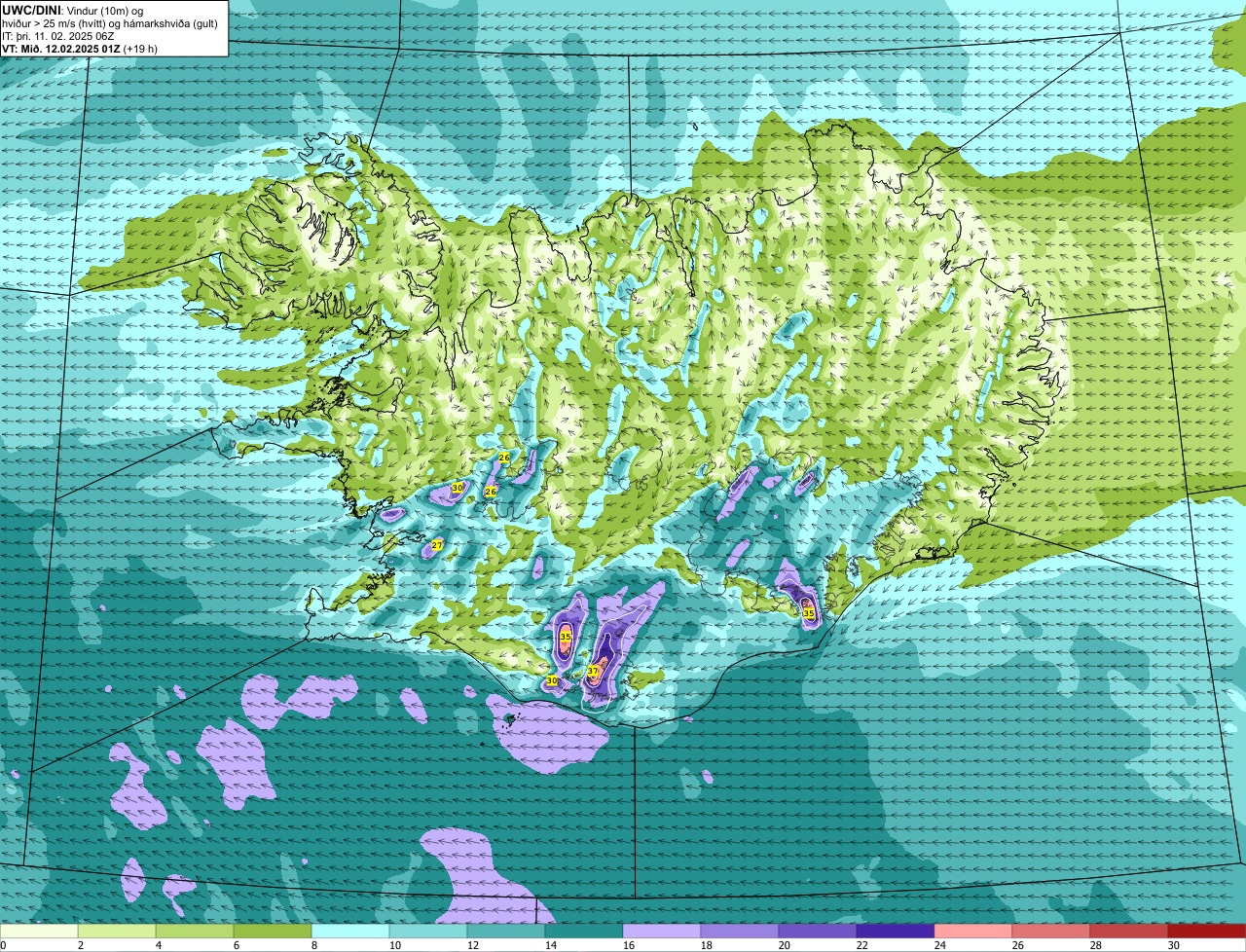Click the legend scale number 28
Image resolution: width=1246 pixels, height=952 pixels.
click(1095, 945)
